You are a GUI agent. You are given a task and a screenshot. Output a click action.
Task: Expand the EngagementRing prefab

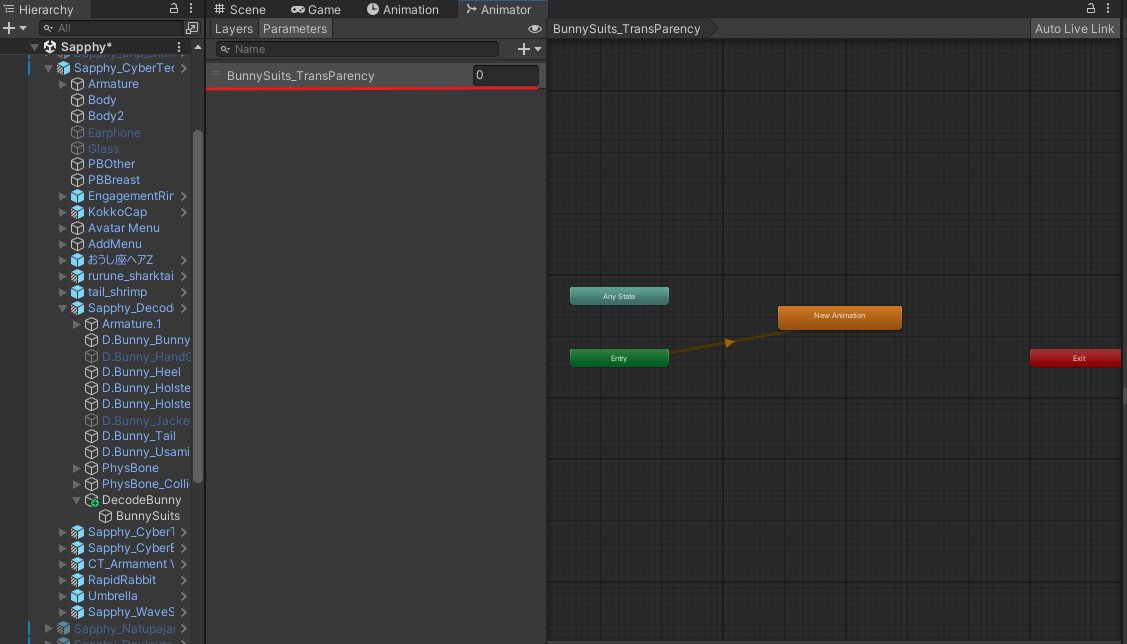[63, 196]
